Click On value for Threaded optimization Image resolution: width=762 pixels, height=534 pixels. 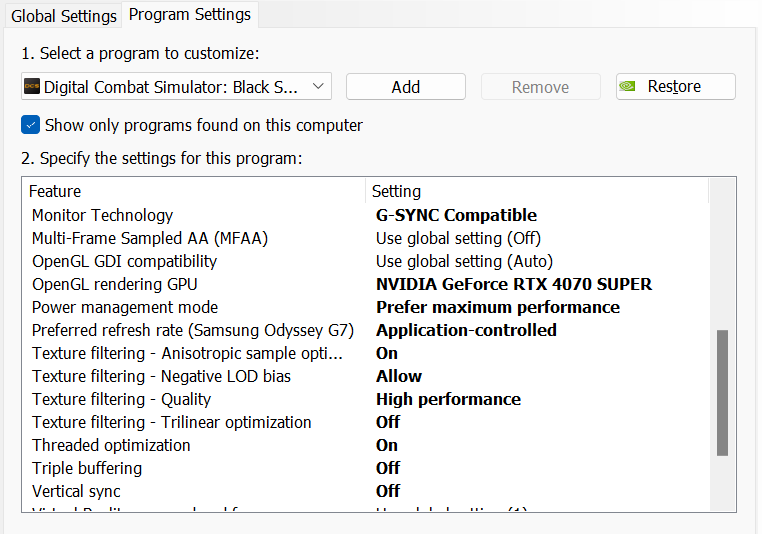click(387, 445)
